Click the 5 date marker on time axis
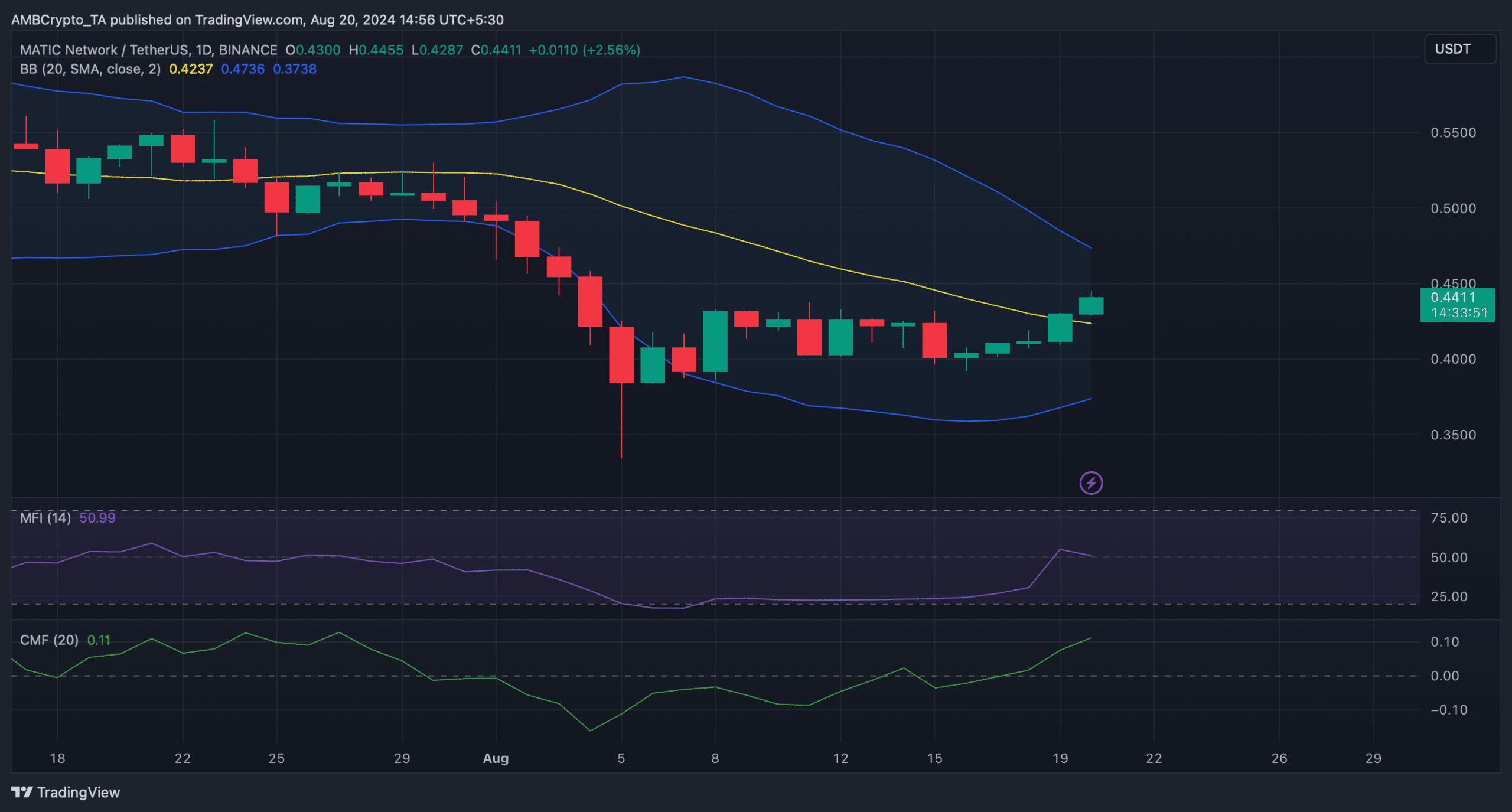This screenshot has width=1512, height=812. coord(621,758)
